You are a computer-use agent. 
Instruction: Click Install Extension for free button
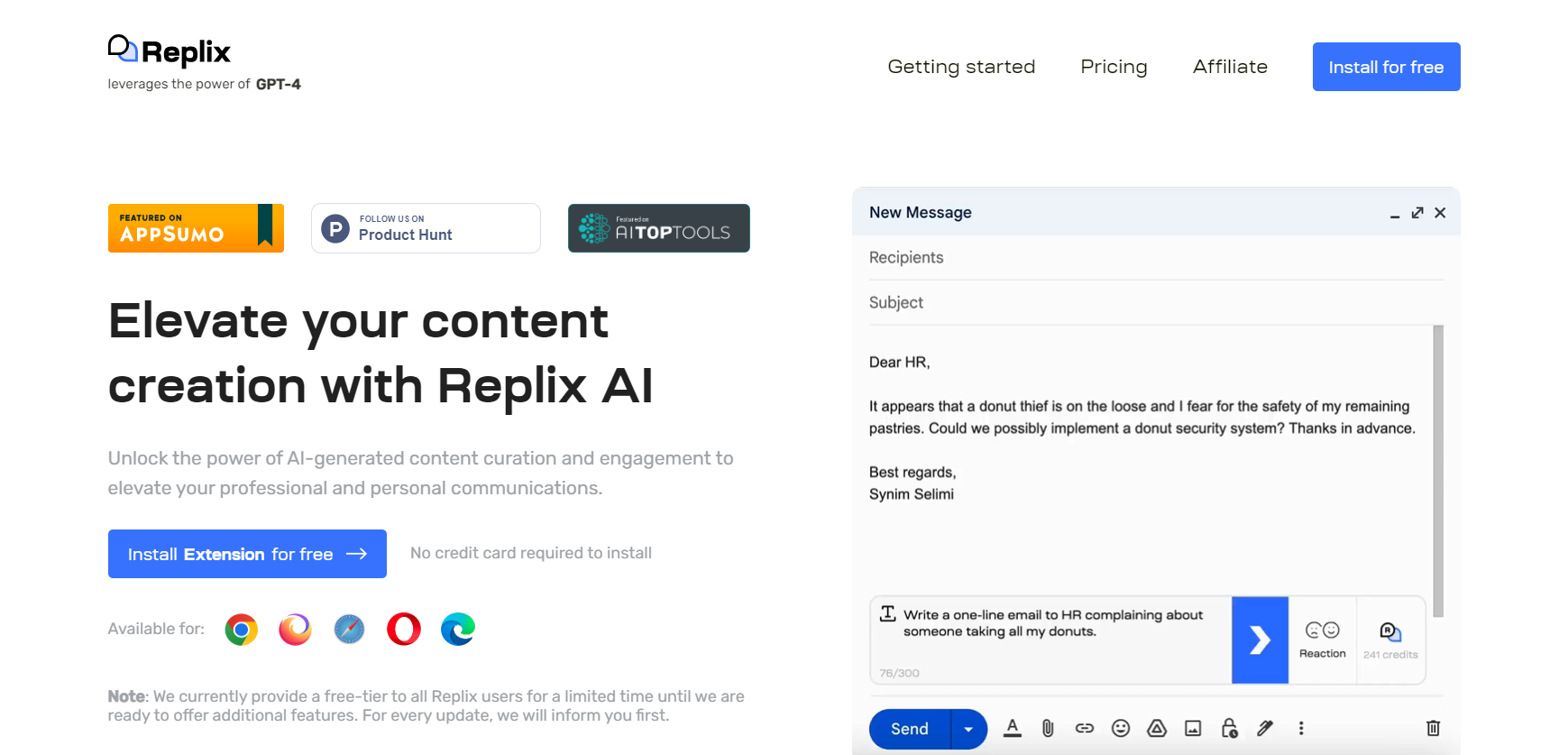coord(247,554)
